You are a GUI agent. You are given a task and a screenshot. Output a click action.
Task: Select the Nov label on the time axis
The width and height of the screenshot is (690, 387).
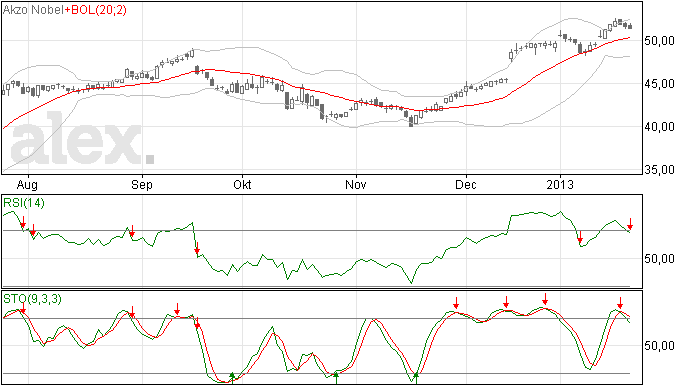(356, 184)
